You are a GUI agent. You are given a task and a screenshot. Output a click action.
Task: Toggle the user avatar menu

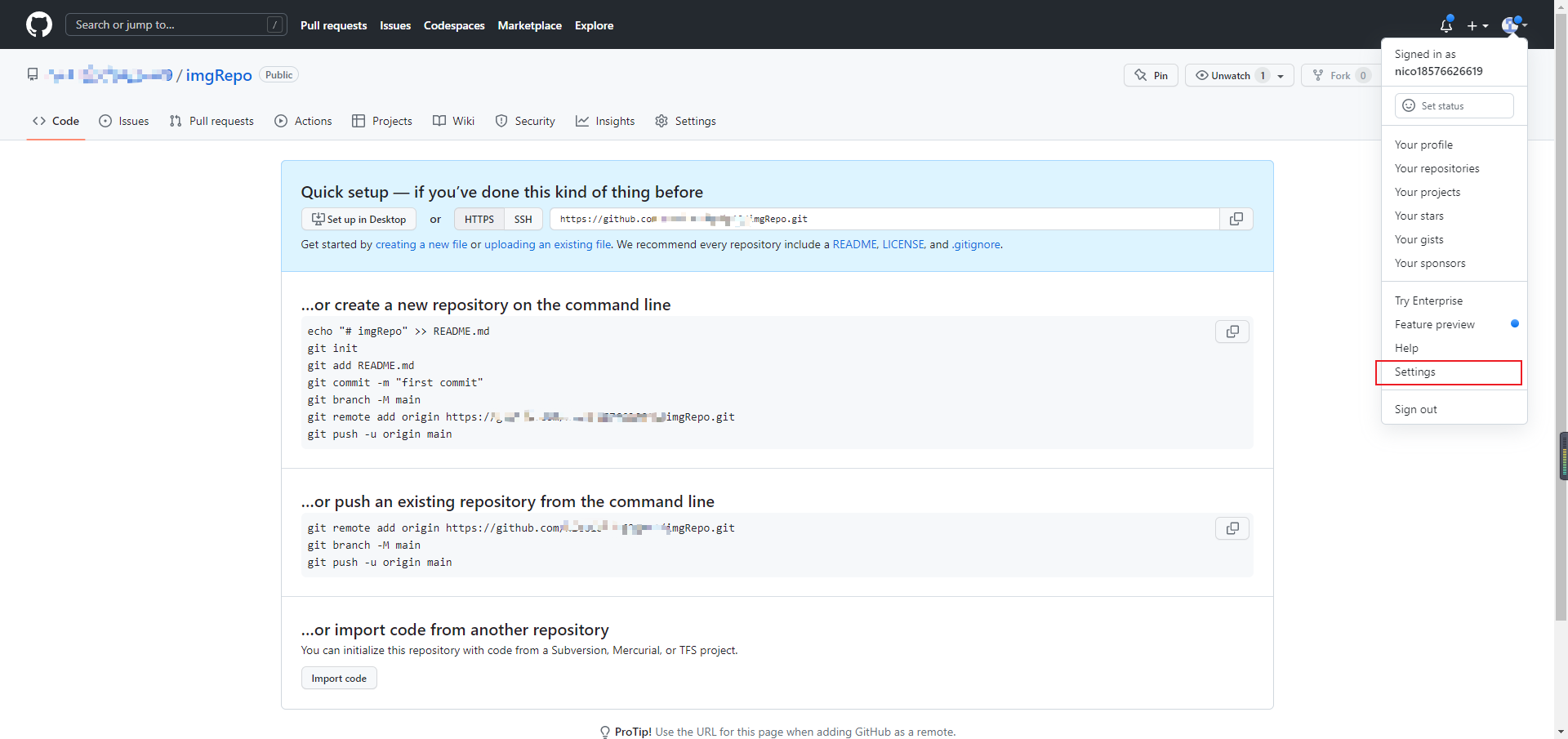(x=1514, y=25)
